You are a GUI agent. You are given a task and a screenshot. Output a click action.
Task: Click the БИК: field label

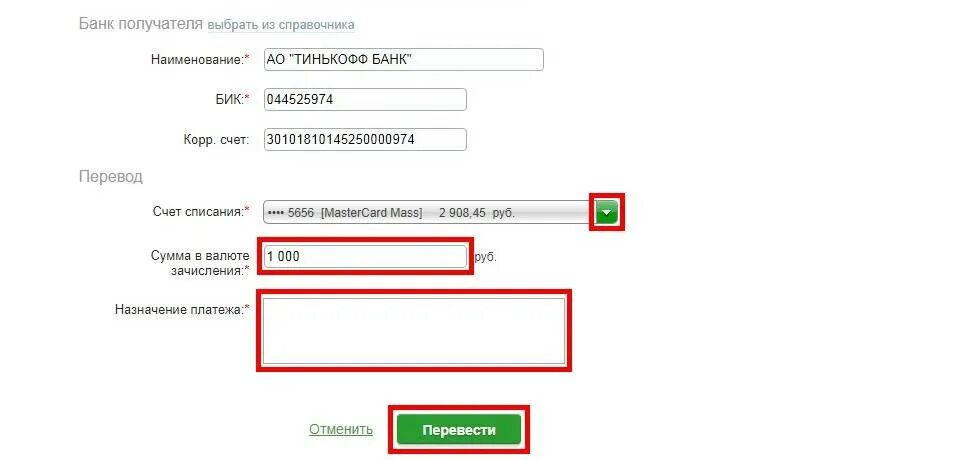tap(234, 100)
